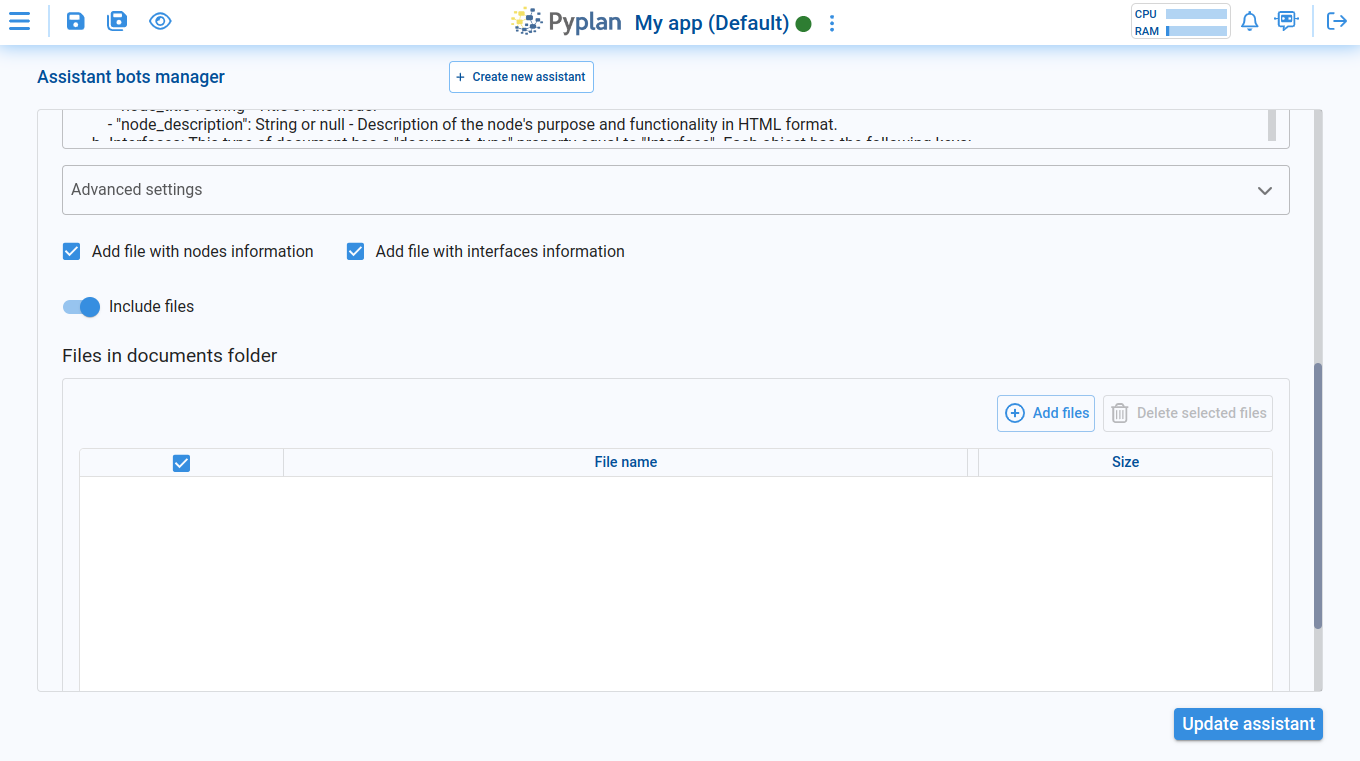This screenshot has width=1360, height=761.
Task: Sort by the File name column header
Action: (x=626, y=462)
